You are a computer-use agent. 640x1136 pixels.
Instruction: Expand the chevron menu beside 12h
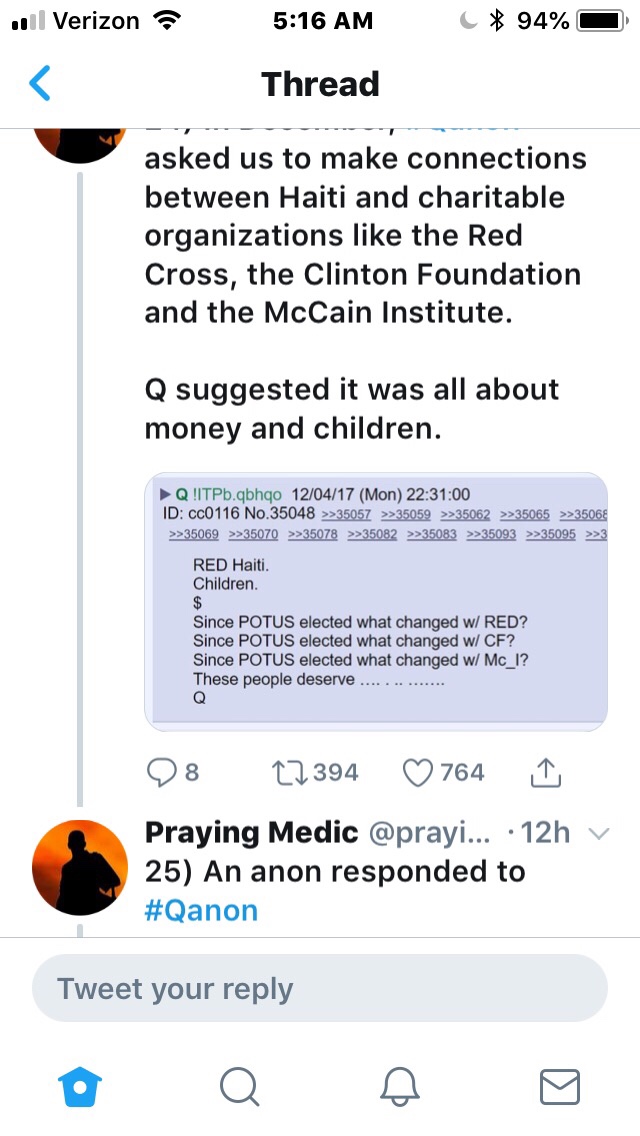(599, 833)
